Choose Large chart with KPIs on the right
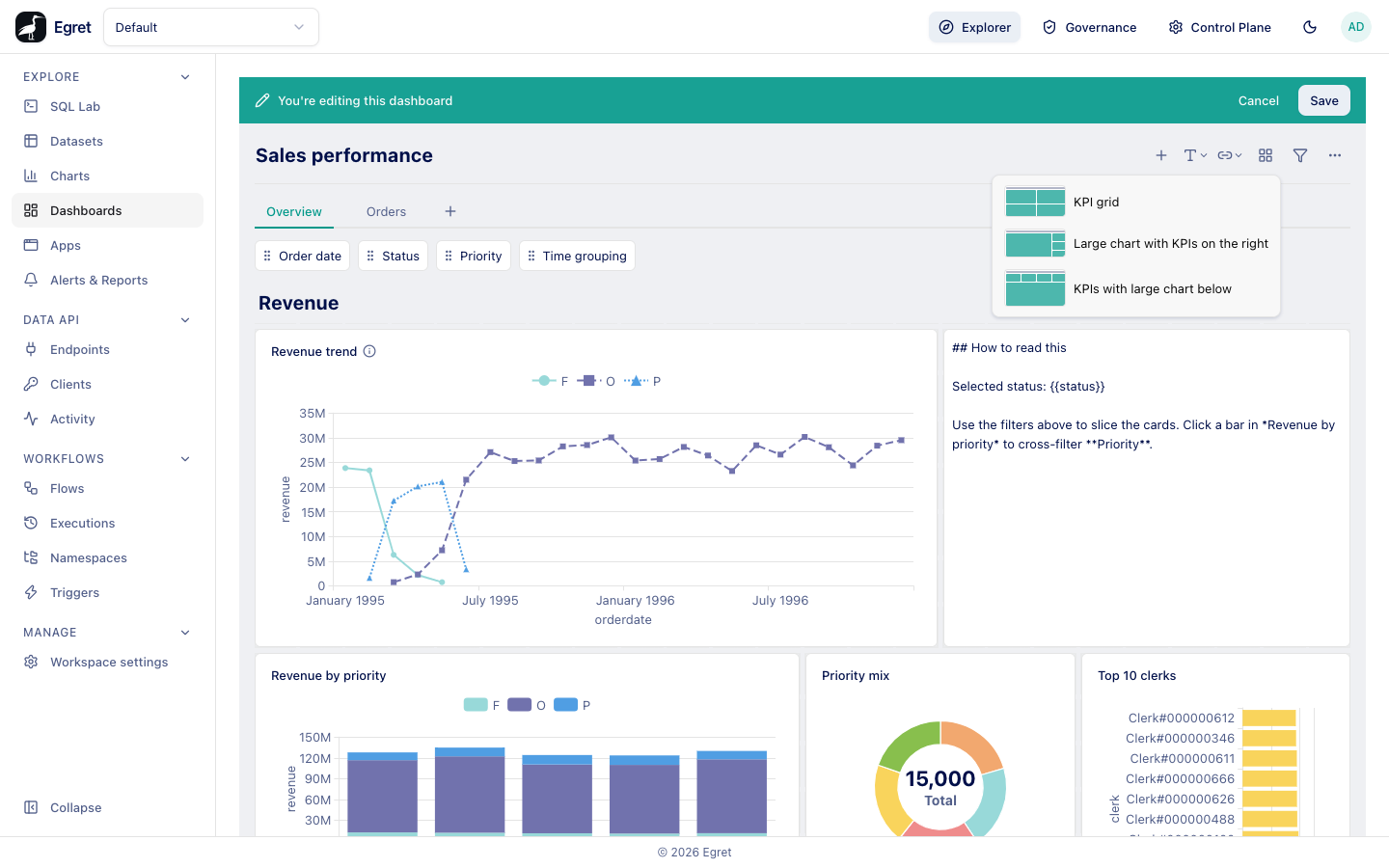This screenshot has height=868, width=1389. click(x=1136, y=244)
